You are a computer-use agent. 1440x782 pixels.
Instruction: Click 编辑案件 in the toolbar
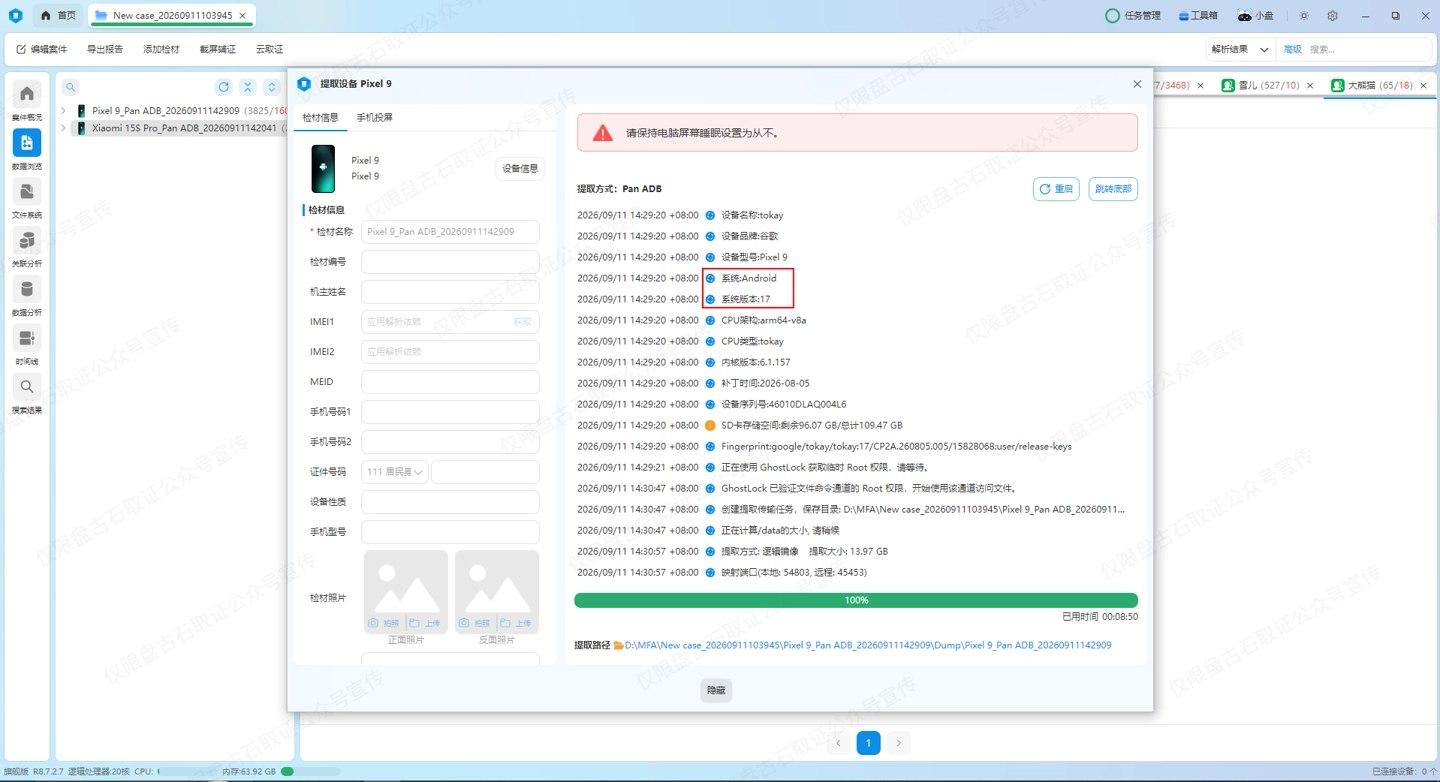point(42,49)
